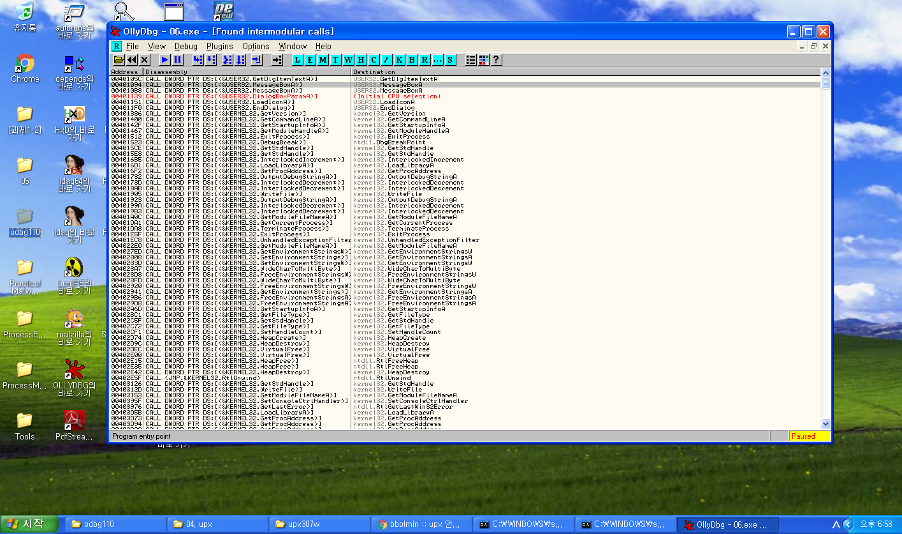The width and height of the screenshot is (902, 534).
Task: Open the Options menu
Action: [x=255, y=46]
